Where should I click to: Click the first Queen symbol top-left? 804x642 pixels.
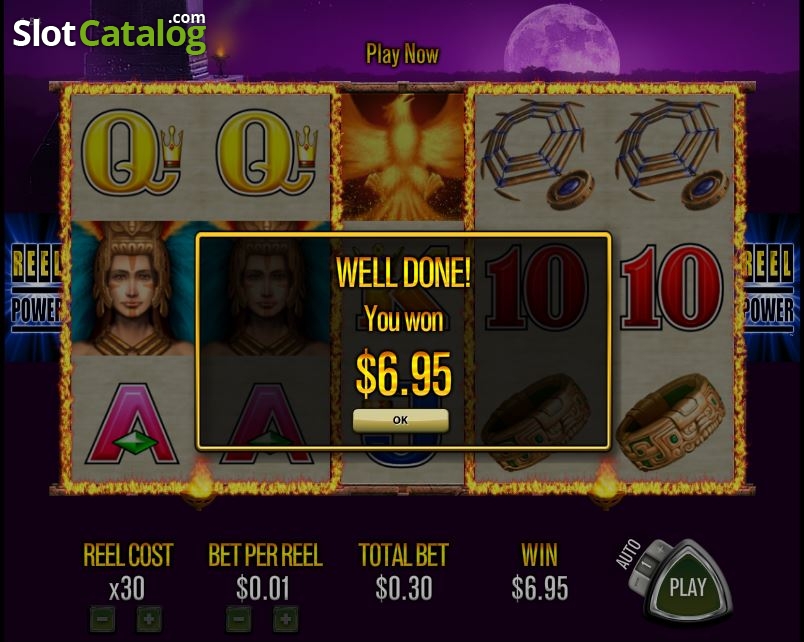click(x=132, y=152)
